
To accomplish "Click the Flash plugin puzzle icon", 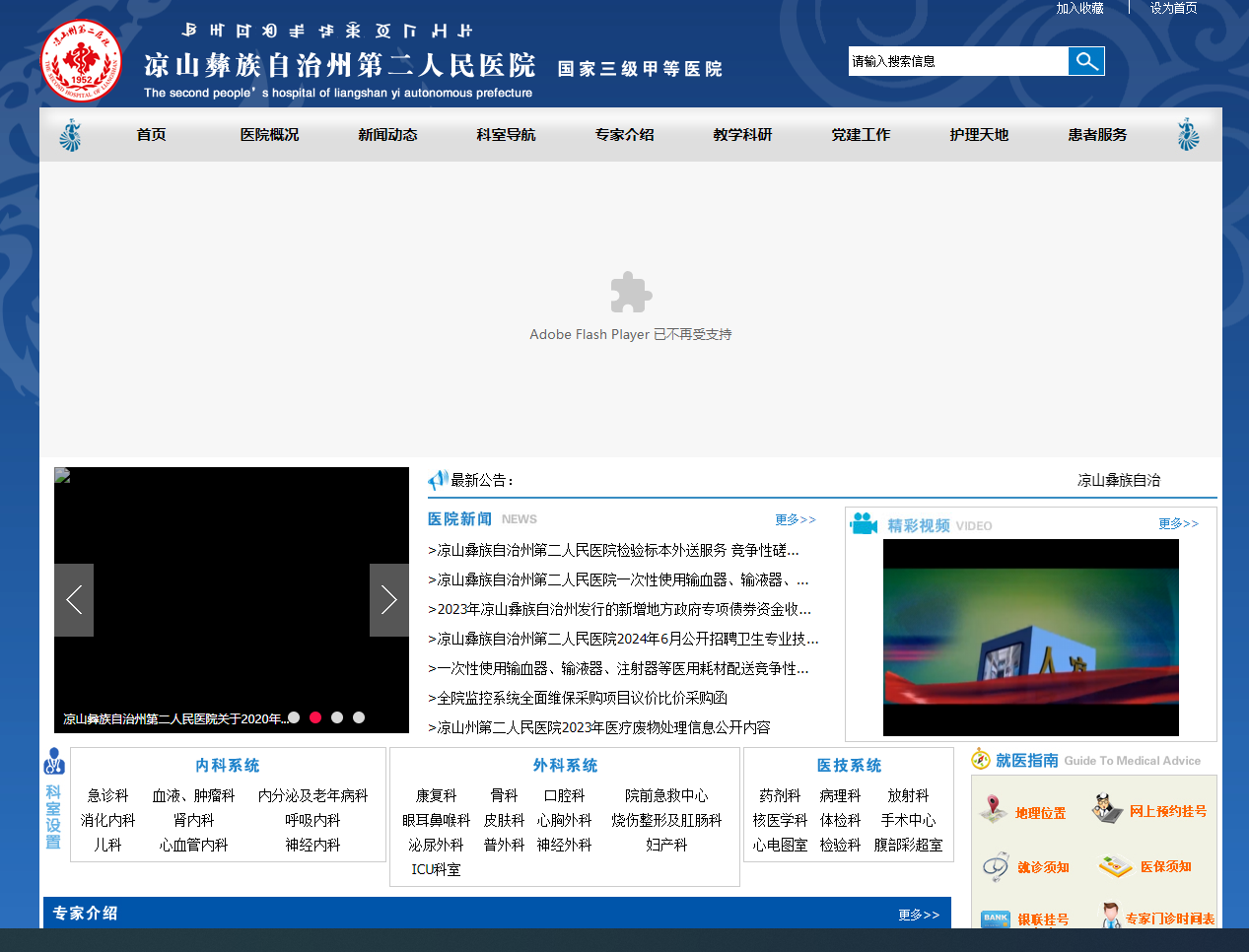I will pyautogui.click(x=631, y=293).
